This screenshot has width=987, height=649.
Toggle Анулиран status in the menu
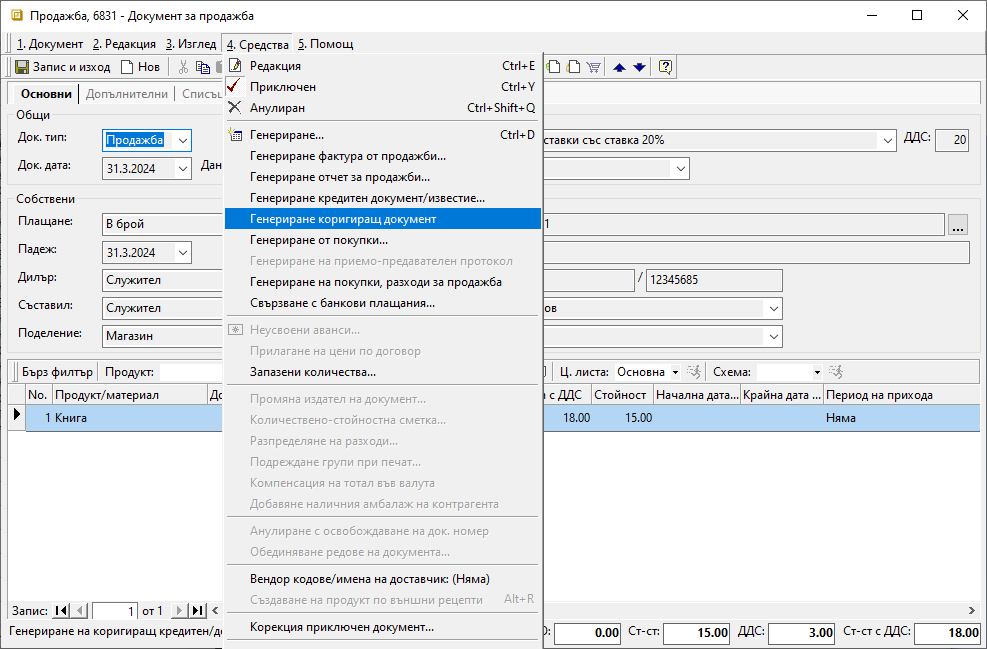(x=277, y=108)
